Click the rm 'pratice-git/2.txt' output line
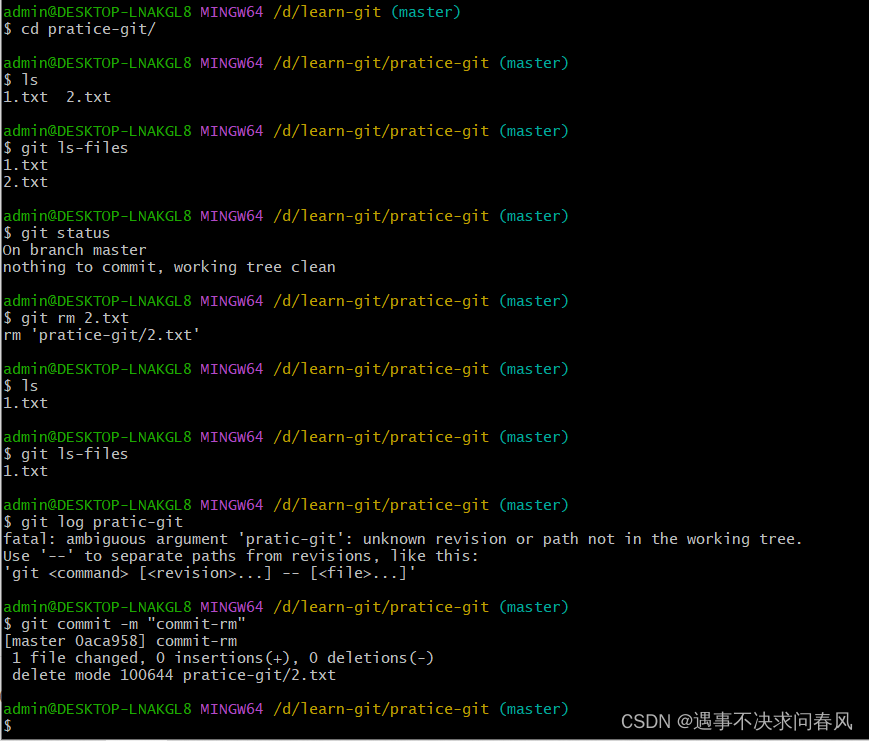Viewport: 869px width, 741px height. tap(101, 335)
